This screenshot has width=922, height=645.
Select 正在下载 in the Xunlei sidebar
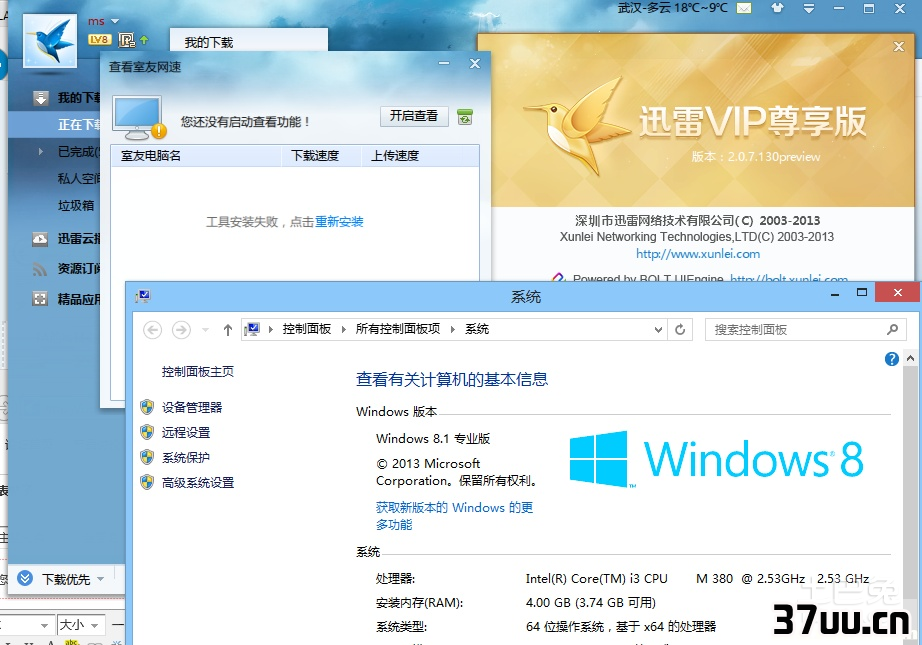(x=79, y=125)
